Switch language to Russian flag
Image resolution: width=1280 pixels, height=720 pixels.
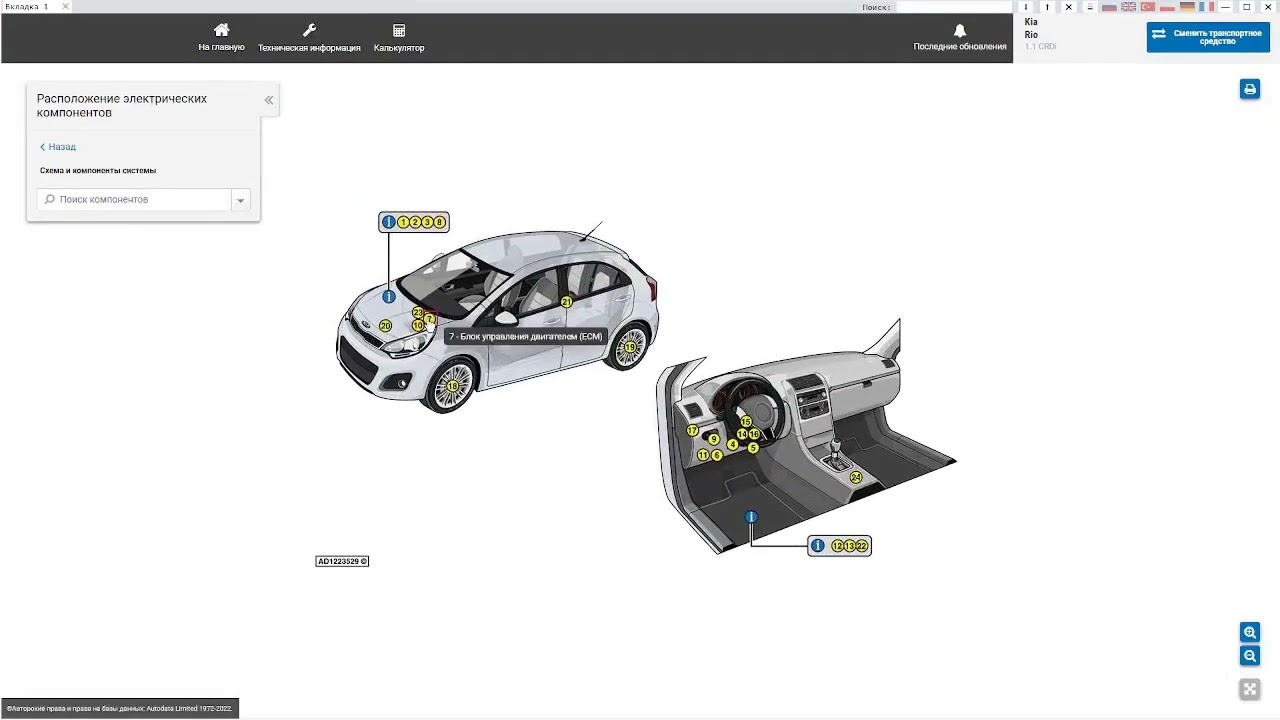[x=1109, y=7]
